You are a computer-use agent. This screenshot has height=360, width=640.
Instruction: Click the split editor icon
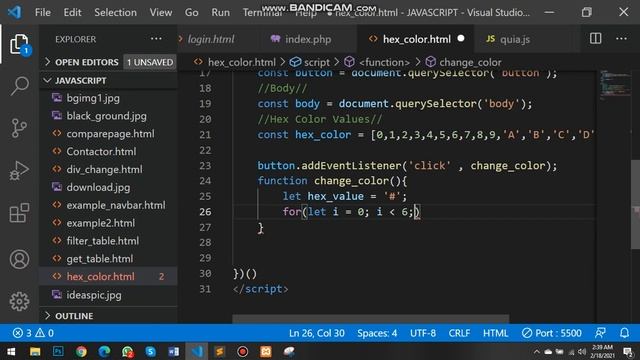pos(596,39)
